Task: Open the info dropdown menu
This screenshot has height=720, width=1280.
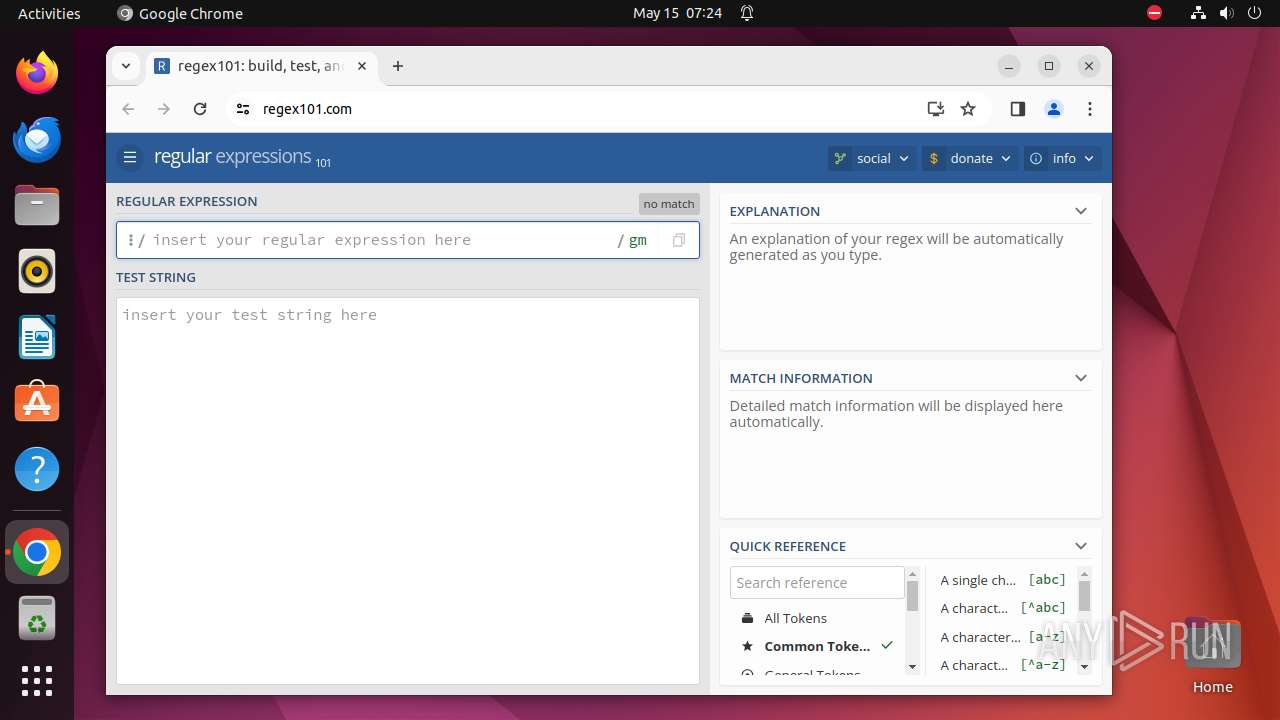Action: tap(1063, 158)
